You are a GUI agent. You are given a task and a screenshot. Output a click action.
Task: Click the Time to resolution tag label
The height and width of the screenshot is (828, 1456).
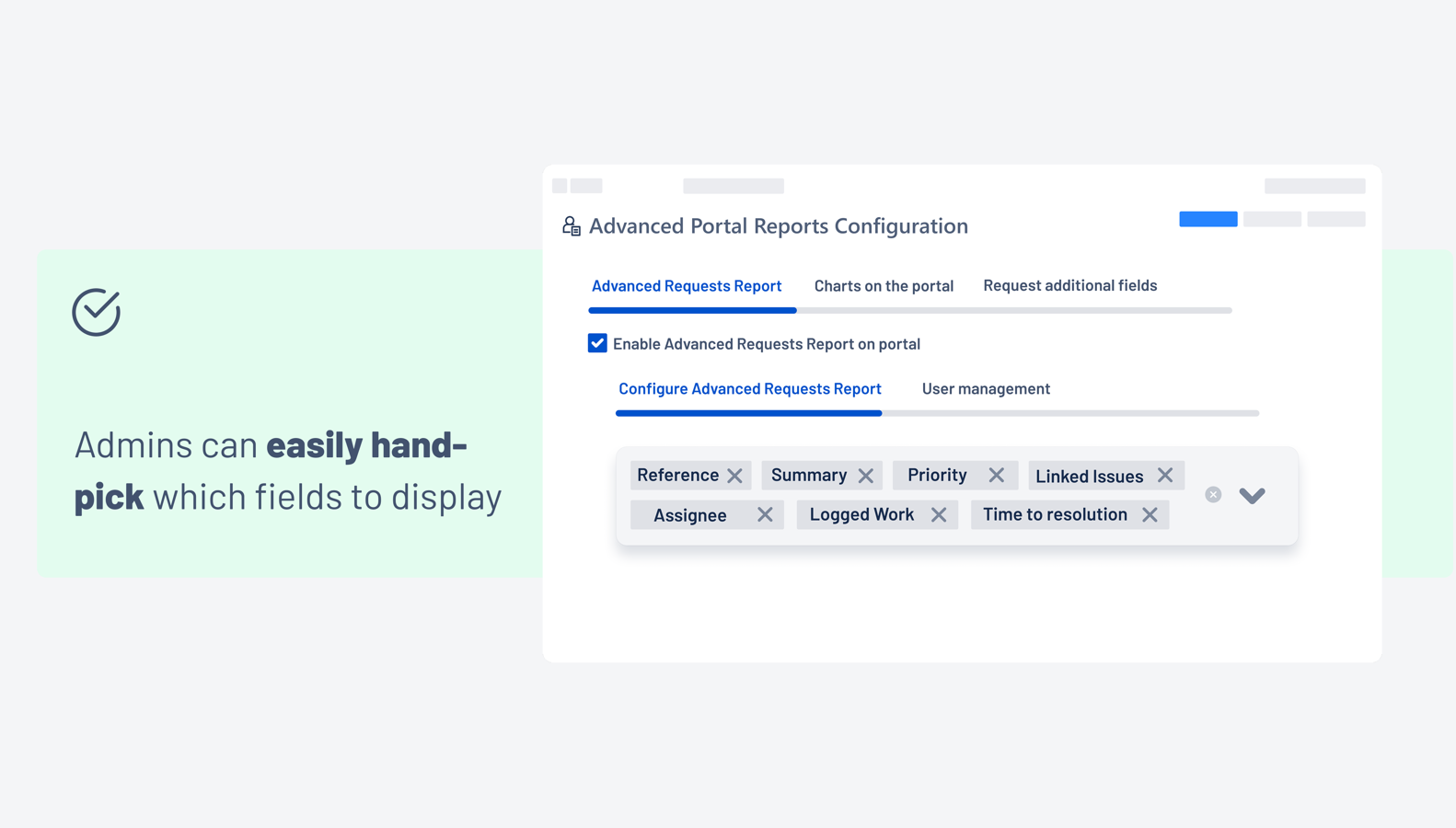coord(1055,514)
